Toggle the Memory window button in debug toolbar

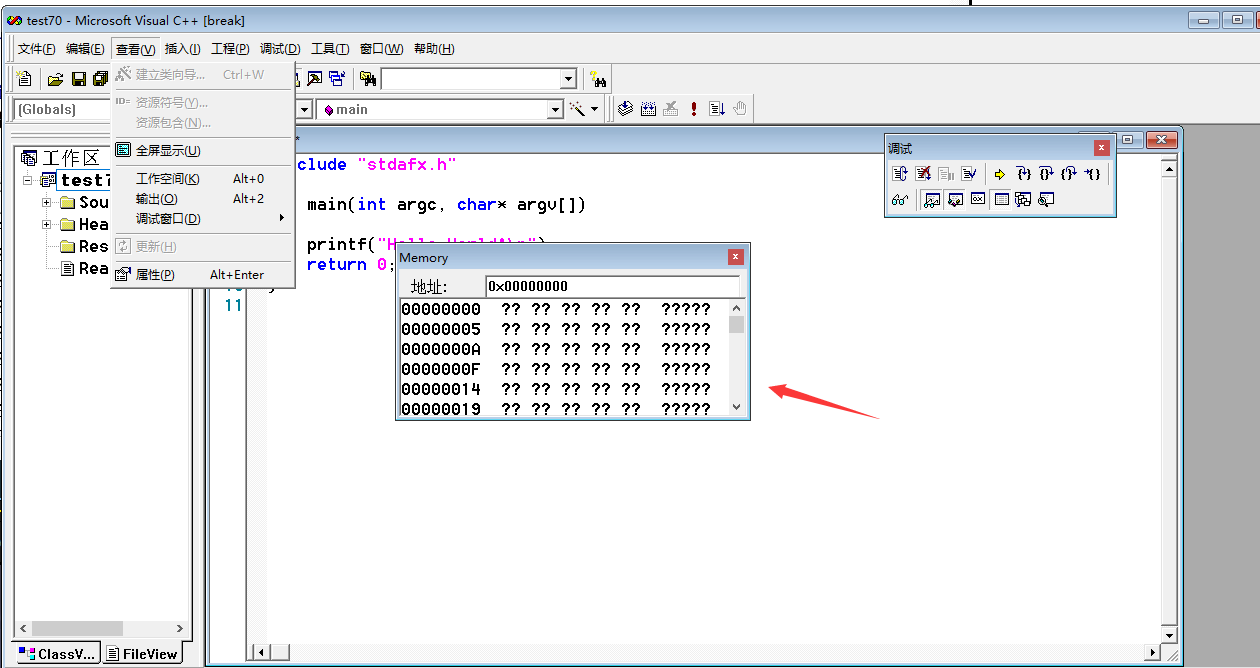pos(1001,200)
